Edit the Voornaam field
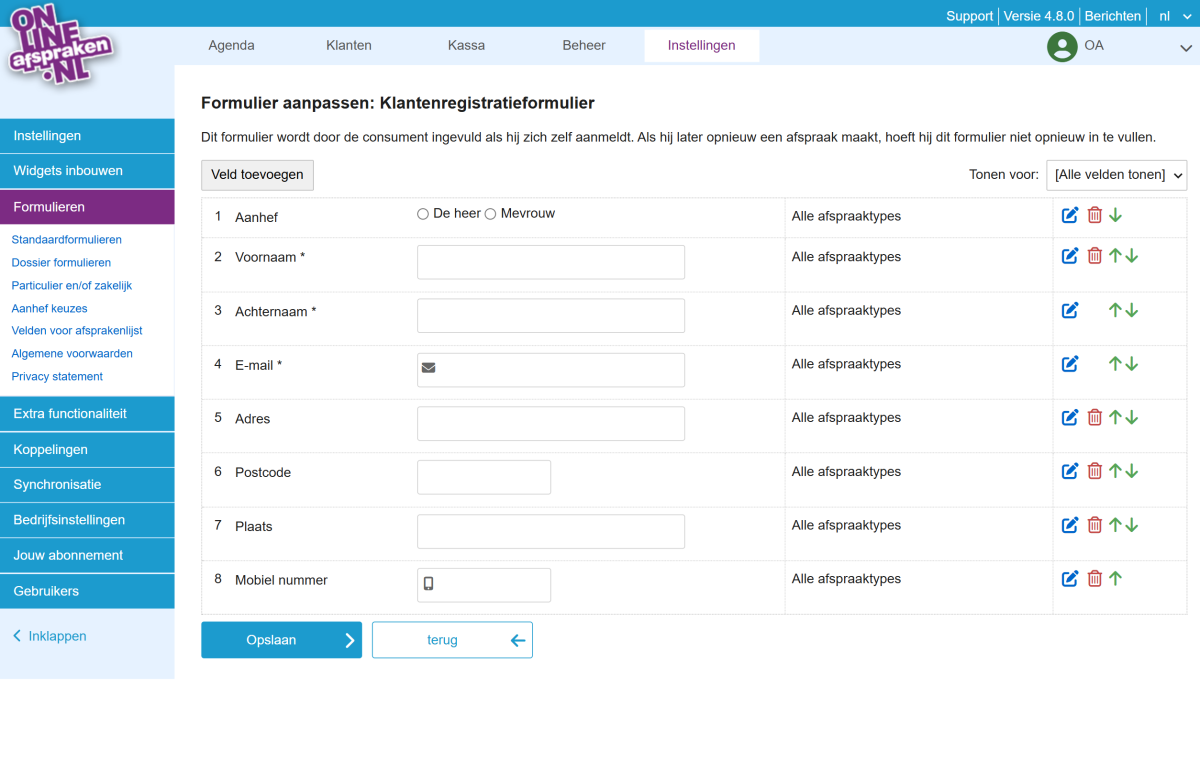The width and height of the screenshot is (1200, 776). [x=1070, y=256]
